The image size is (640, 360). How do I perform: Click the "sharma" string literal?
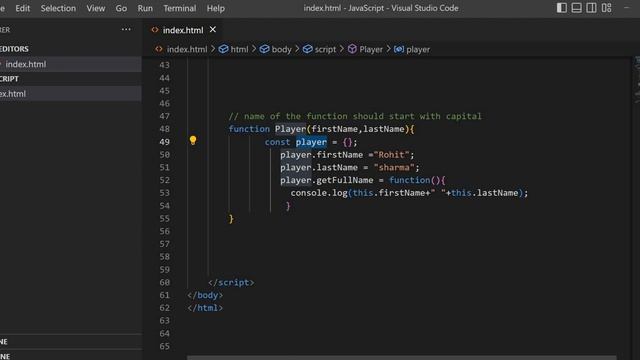tap(394, 167)
